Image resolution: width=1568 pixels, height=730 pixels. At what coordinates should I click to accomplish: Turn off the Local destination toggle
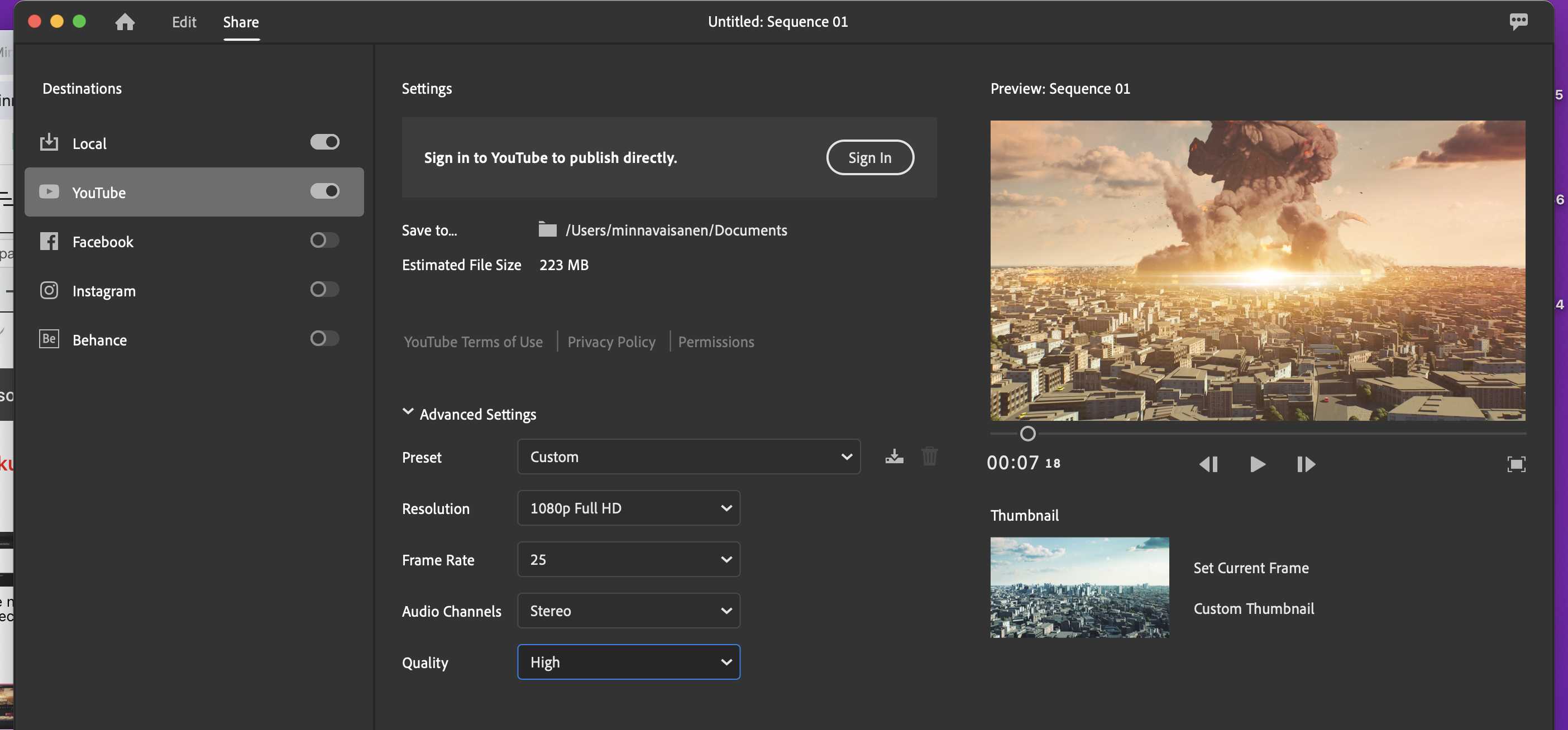tap(324, 142)
